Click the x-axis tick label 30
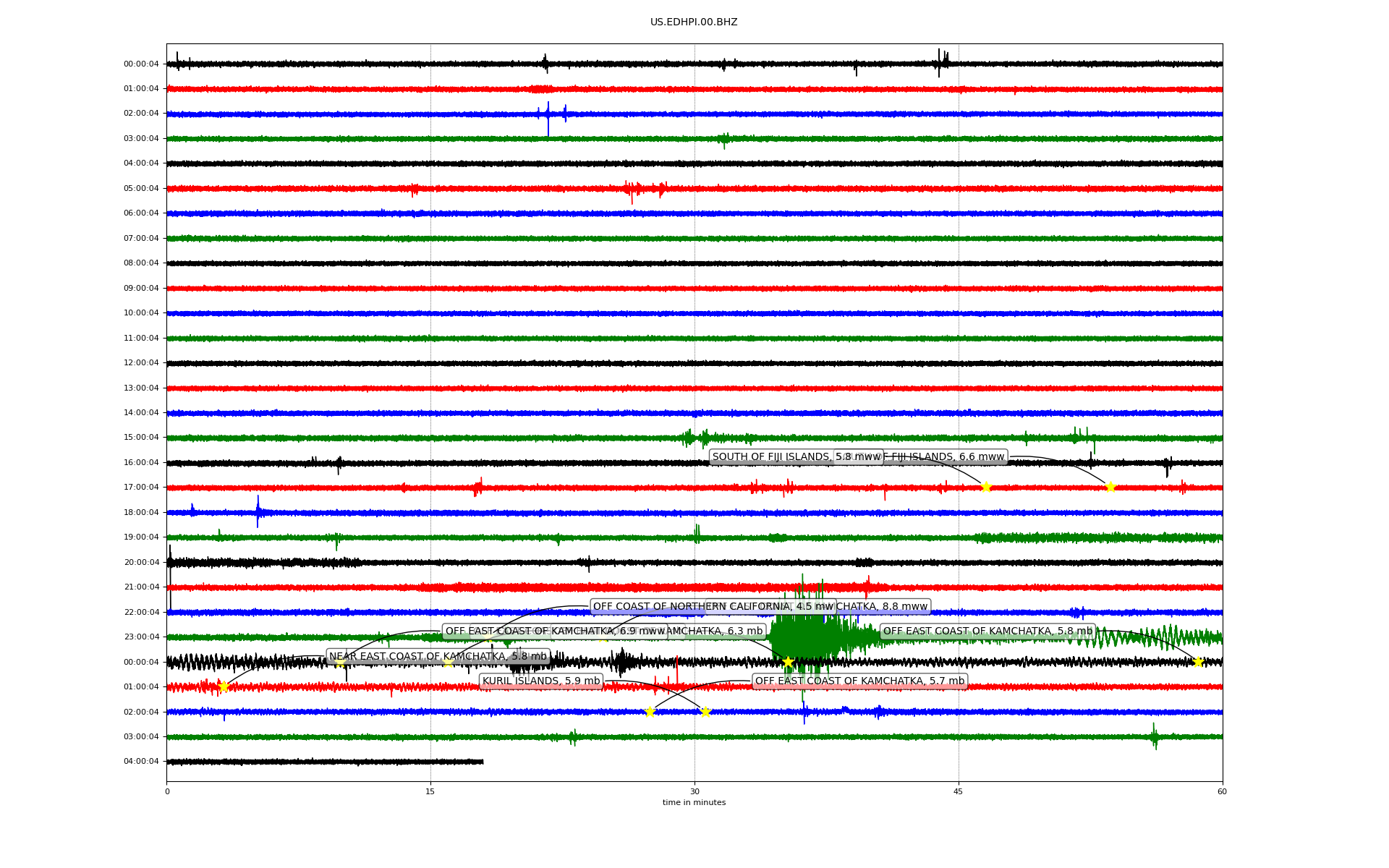Image resolution: width=1389 pixels, height=868 pixels. click(x=694, y=791)
